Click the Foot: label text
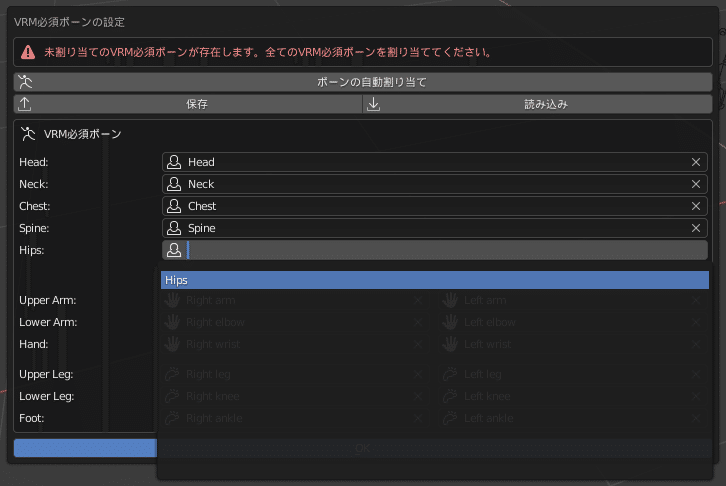The width and height of the screenshot is (726, 486). pyautogui.click(x=32, y=418)
